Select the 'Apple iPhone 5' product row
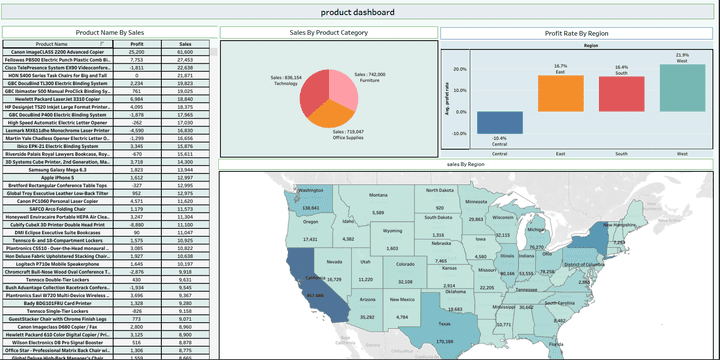Image resolution: width=720 pixels, height=360 pixels. point(106,178)
